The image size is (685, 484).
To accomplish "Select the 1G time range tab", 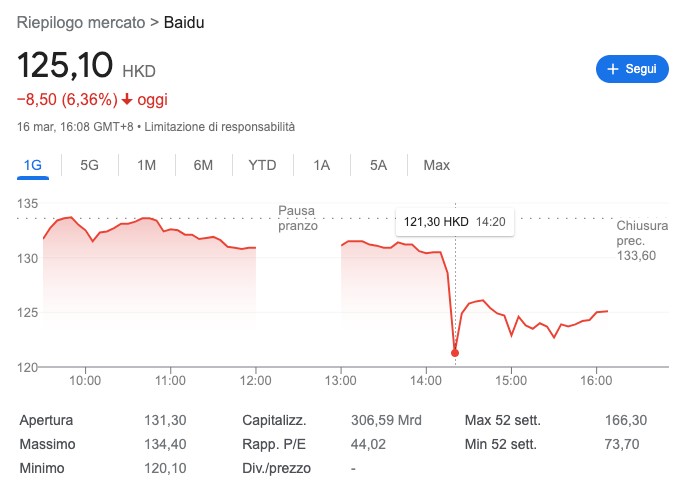I will pos(33,166).
